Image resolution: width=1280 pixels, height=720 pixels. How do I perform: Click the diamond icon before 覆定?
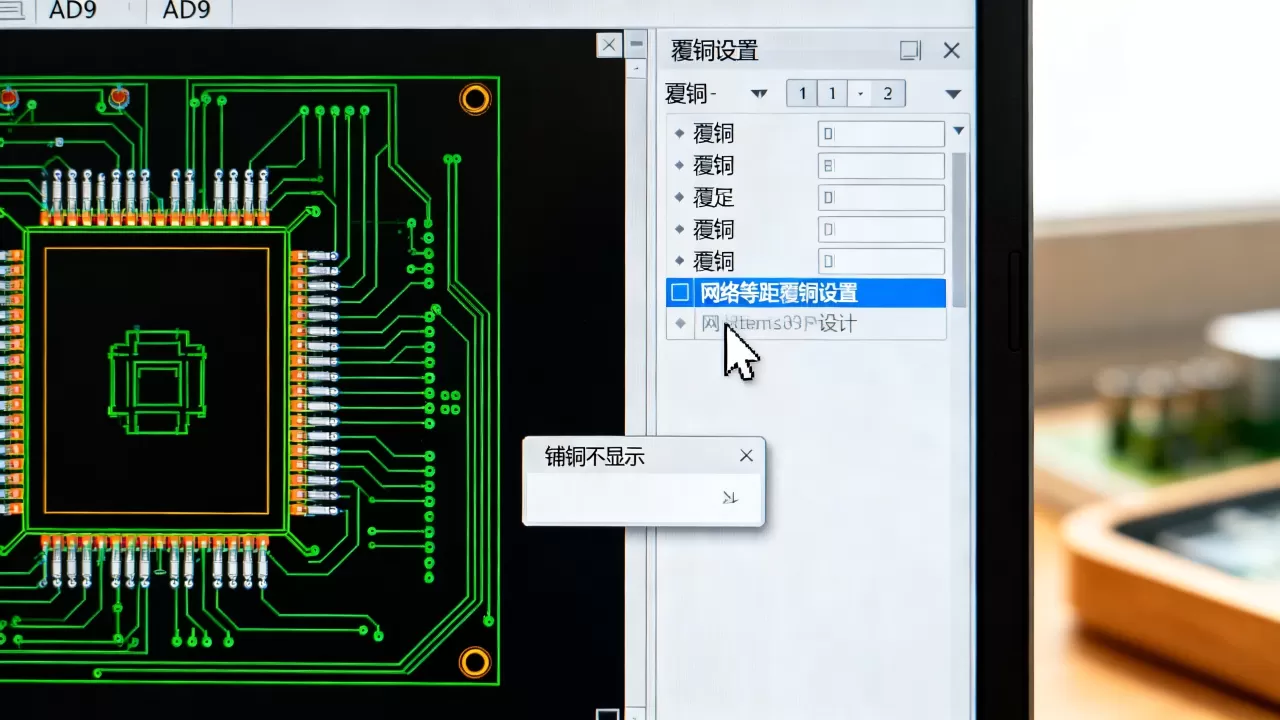pos(680,197)
